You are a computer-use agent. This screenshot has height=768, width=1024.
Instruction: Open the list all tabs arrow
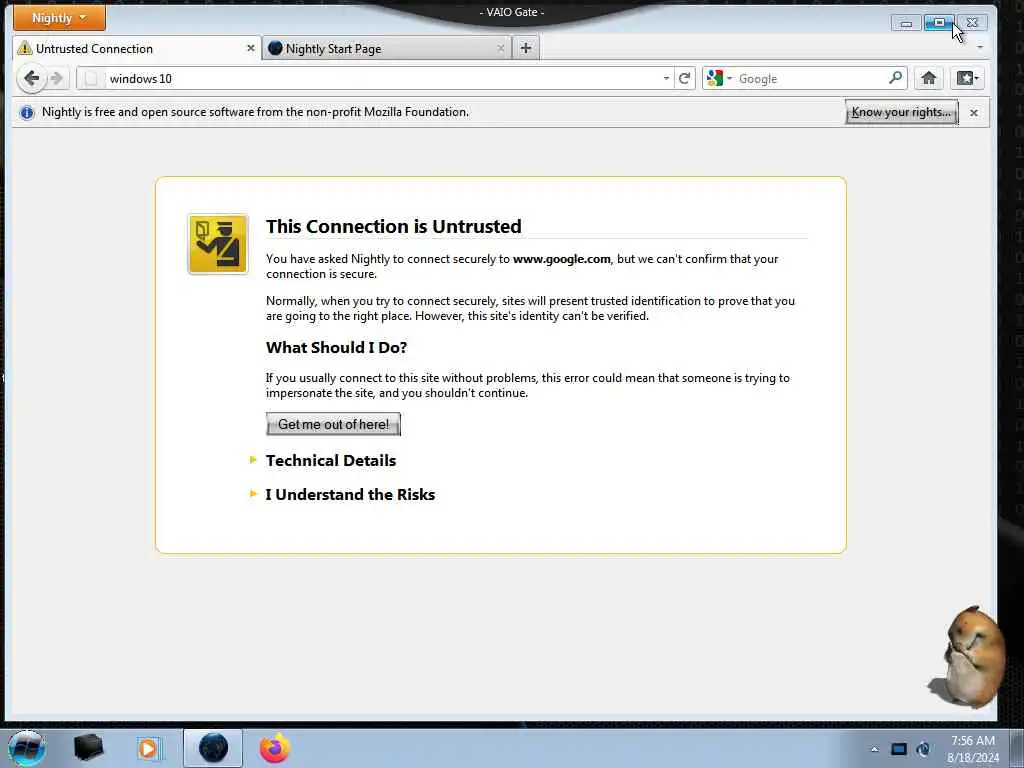(x=980, y=48)
